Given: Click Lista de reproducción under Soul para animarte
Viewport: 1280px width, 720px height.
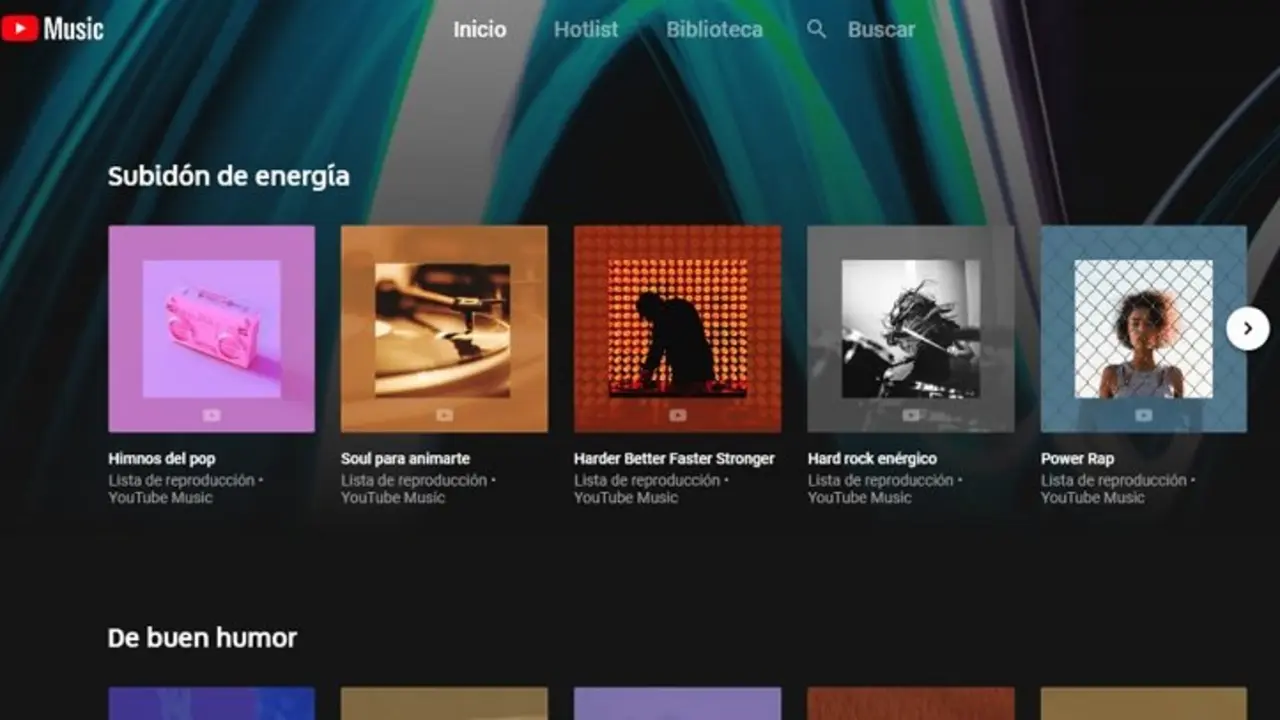Looking at the screenshot, I should [x=414, y=481].
